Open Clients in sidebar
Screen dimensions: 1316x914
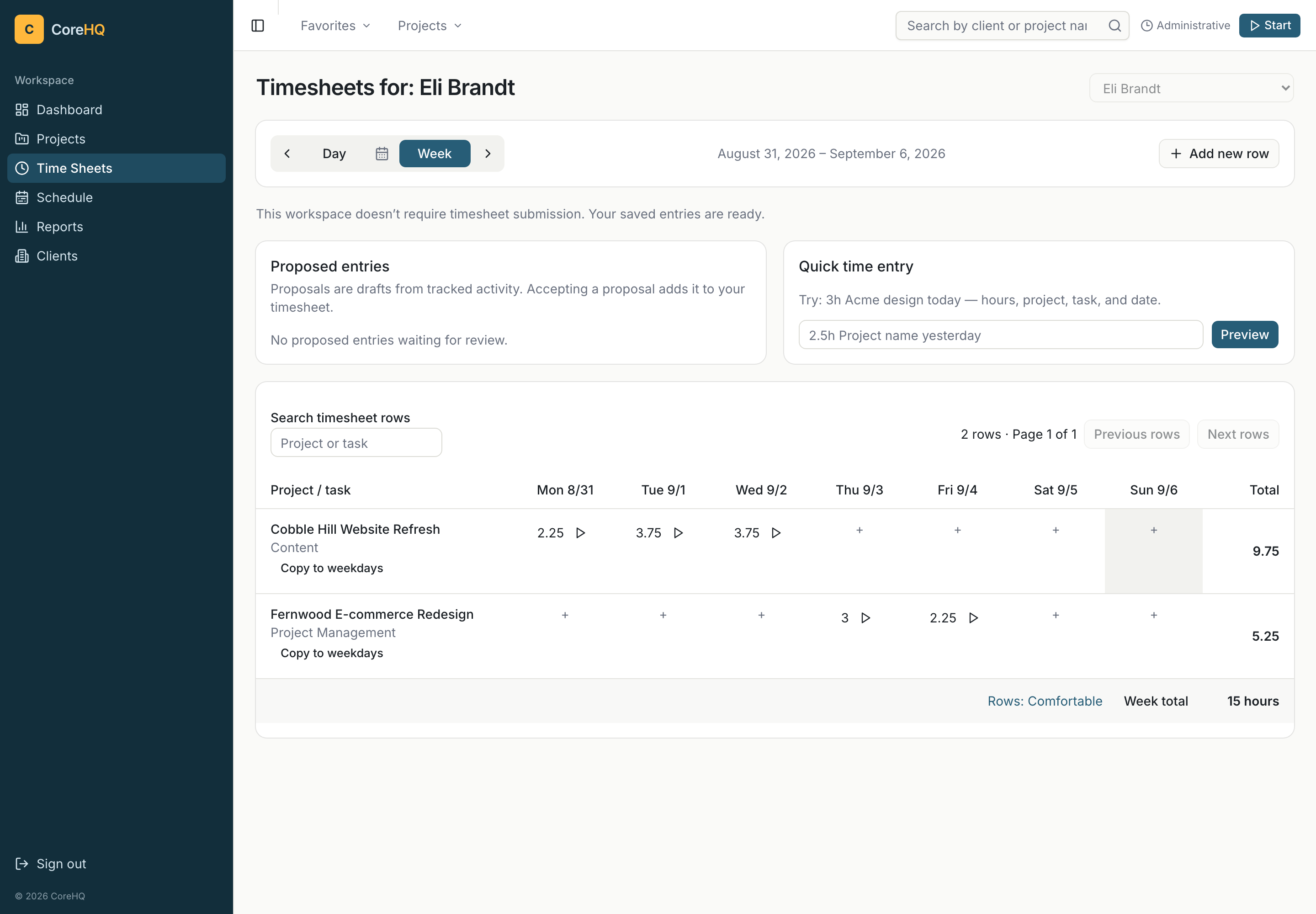(x=116, y=256)
